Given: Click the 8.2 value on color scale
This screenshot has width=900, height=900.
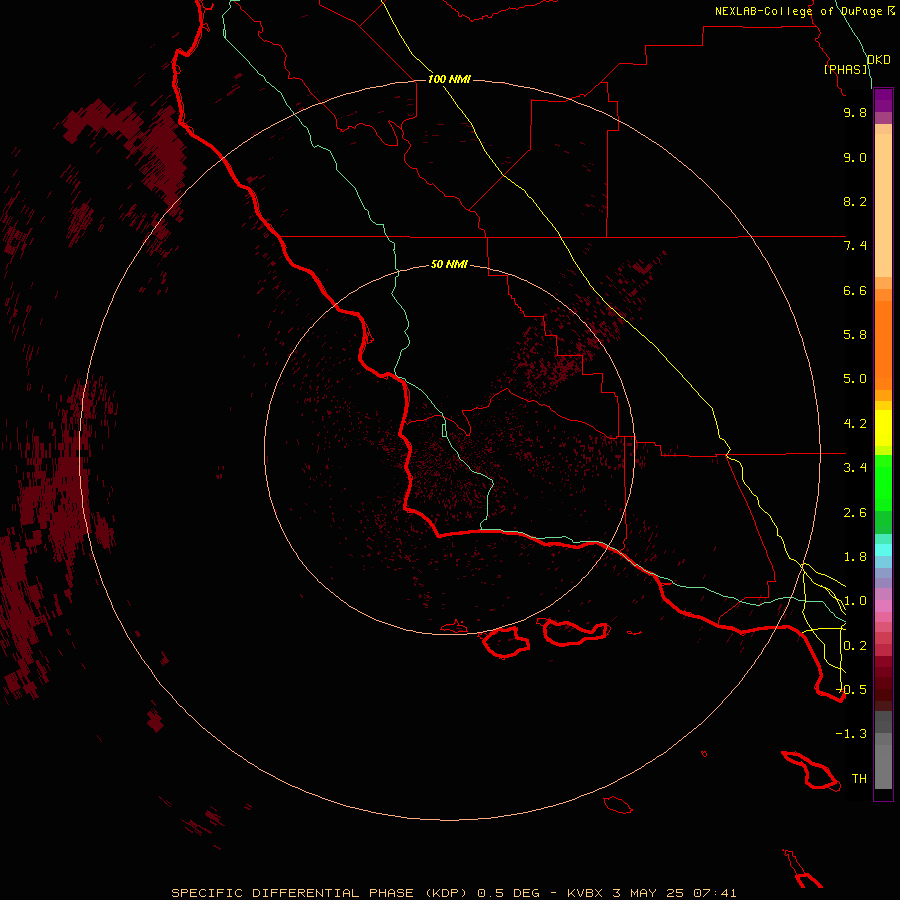Looking at the screenshot, I should coord(855,201).
